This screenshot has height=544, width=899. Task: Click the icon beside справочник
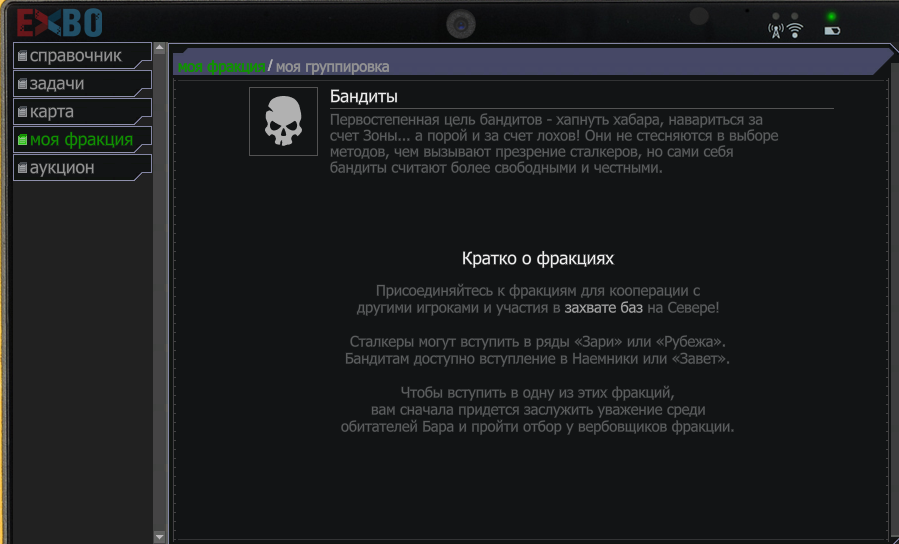[x=22, y=56]
